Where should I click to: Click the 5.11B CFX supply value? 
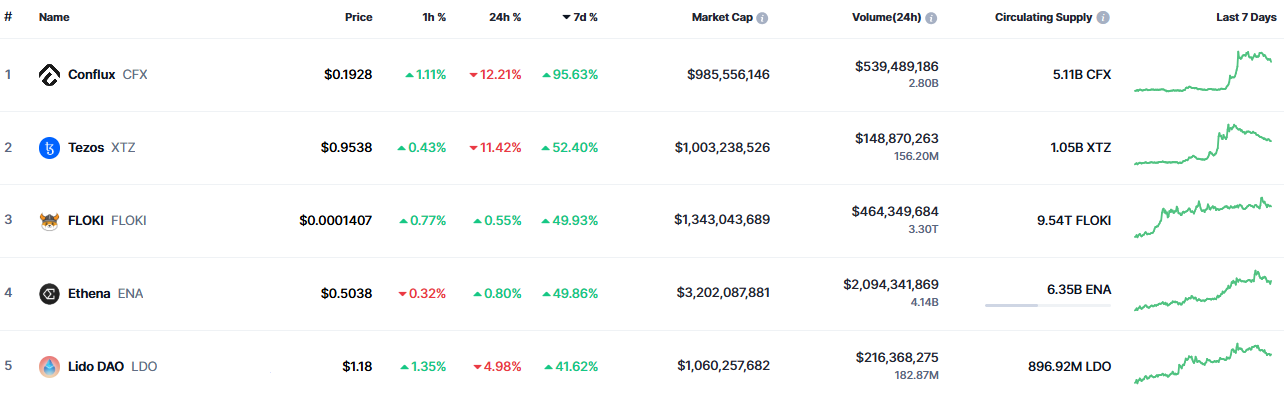(1082, 75)
